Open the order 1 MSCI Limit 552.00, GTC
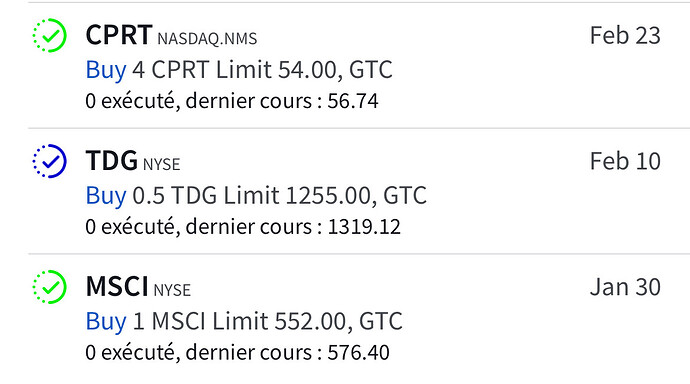The width and height of the screenshot is (690, 384). tap(268, 322)
